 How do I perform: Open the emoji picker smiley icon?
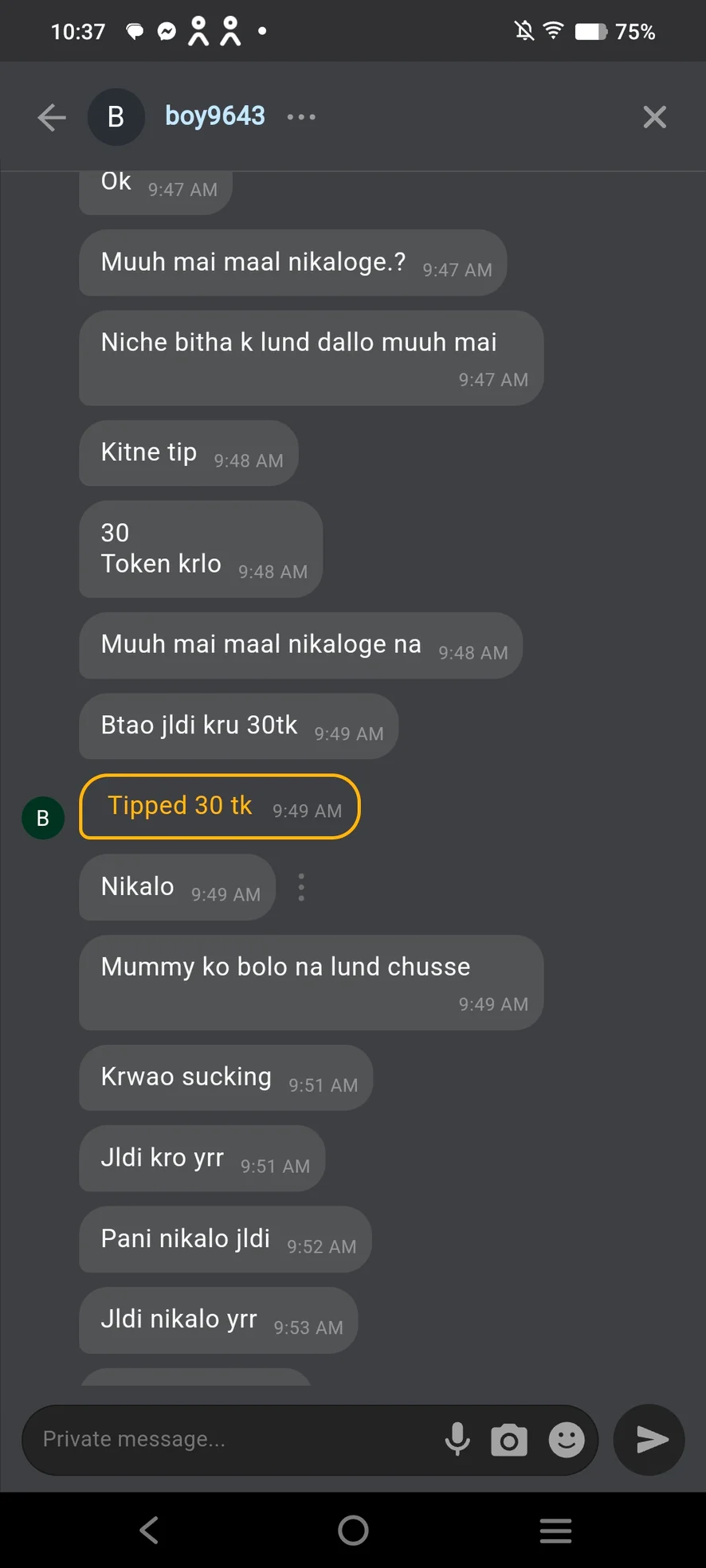567,1440
